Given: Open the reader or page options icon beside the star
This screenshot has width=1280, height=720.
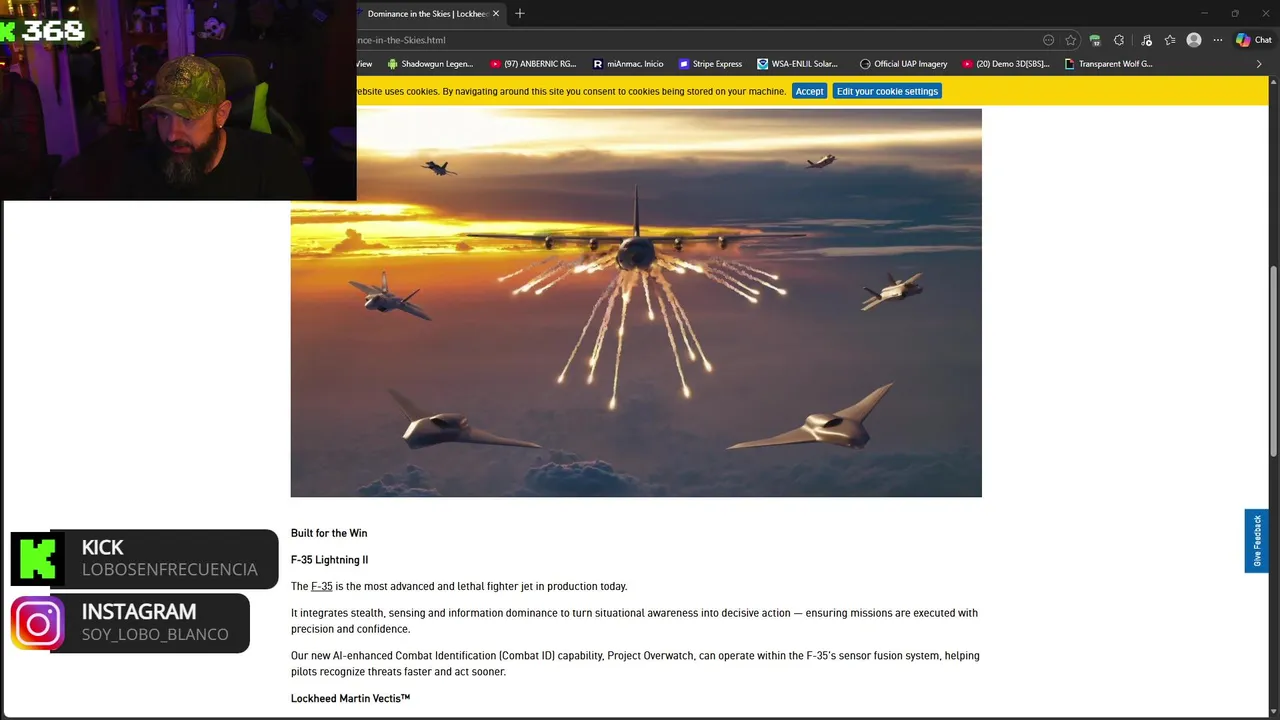Looking at the screenshot, I should click(x=1048, y=40).
